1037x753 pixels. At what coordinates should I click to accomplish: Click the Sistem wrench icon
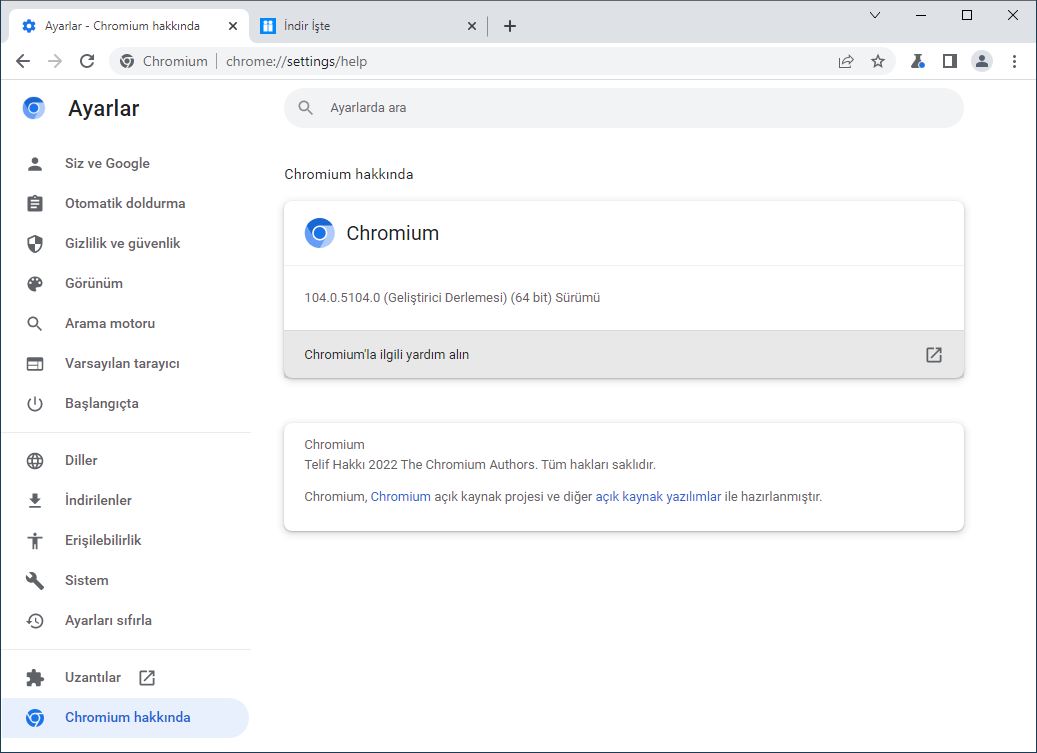[34, 580]
